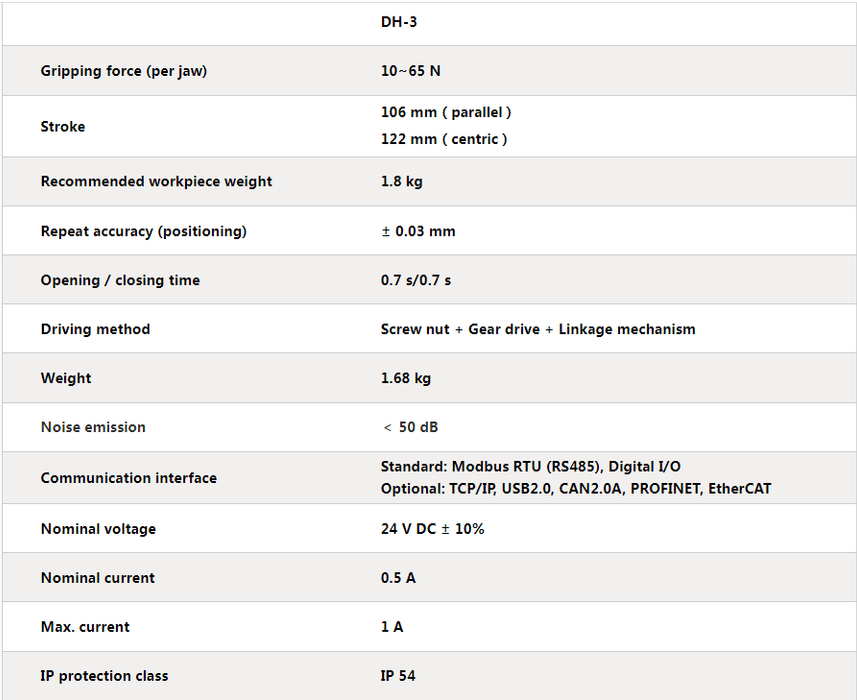Select the Screw nut + Gear drive text
Image resolution: width=857 pixels, height=700 pixels.
(x=460, y=329)
